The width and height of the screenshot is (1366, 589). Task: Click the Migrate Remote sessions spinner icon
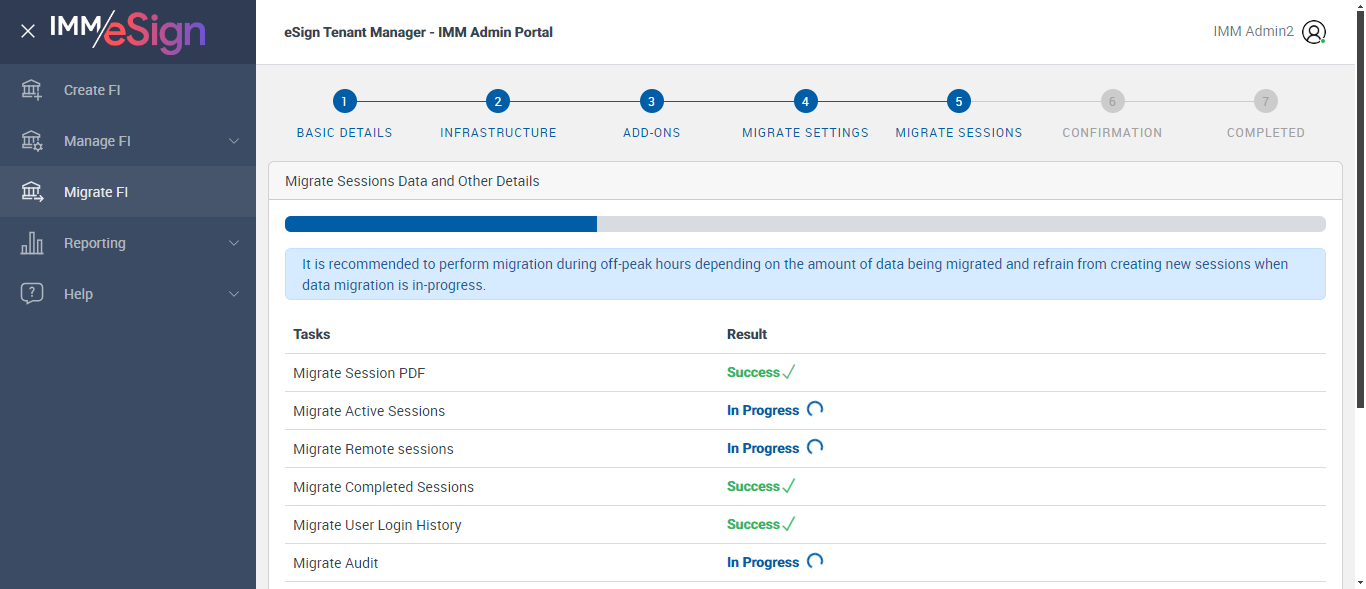[x=815, y=447]
